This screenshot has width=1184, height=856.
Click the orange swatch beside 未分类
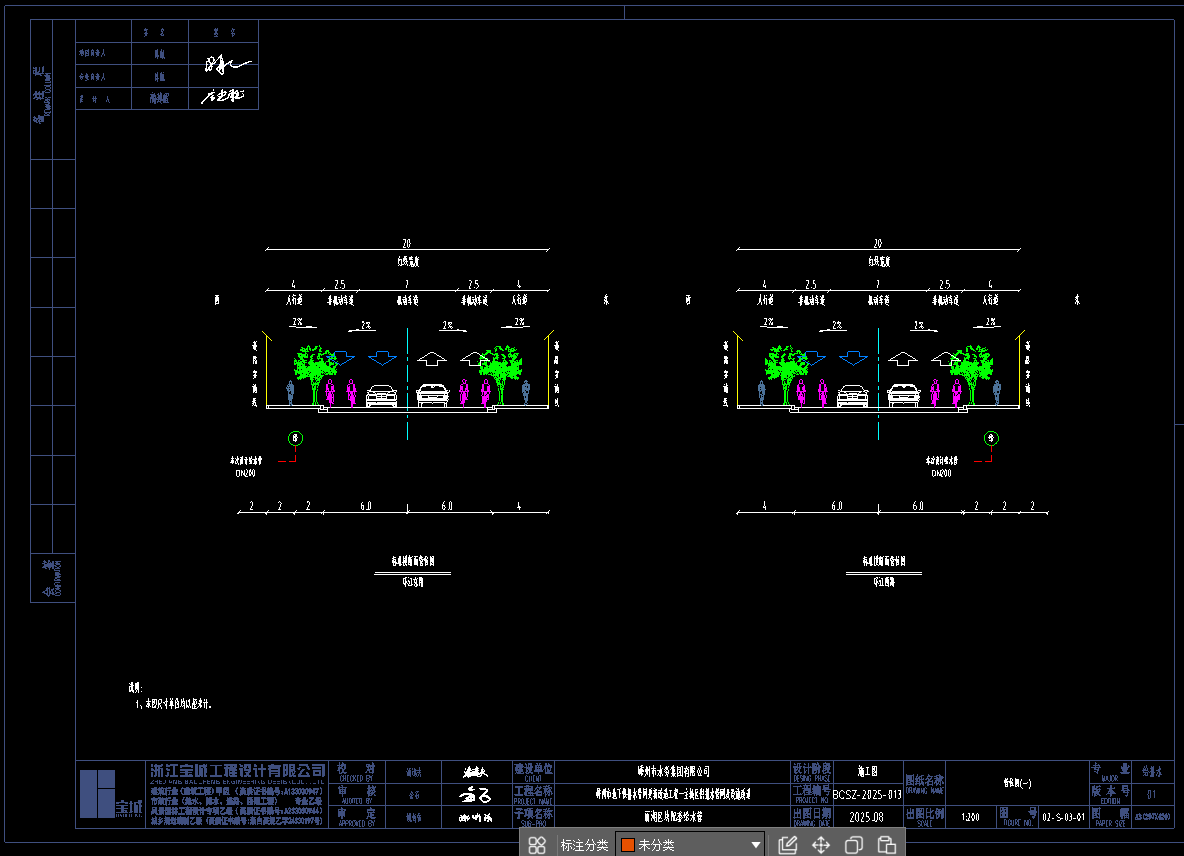point(627,845)
